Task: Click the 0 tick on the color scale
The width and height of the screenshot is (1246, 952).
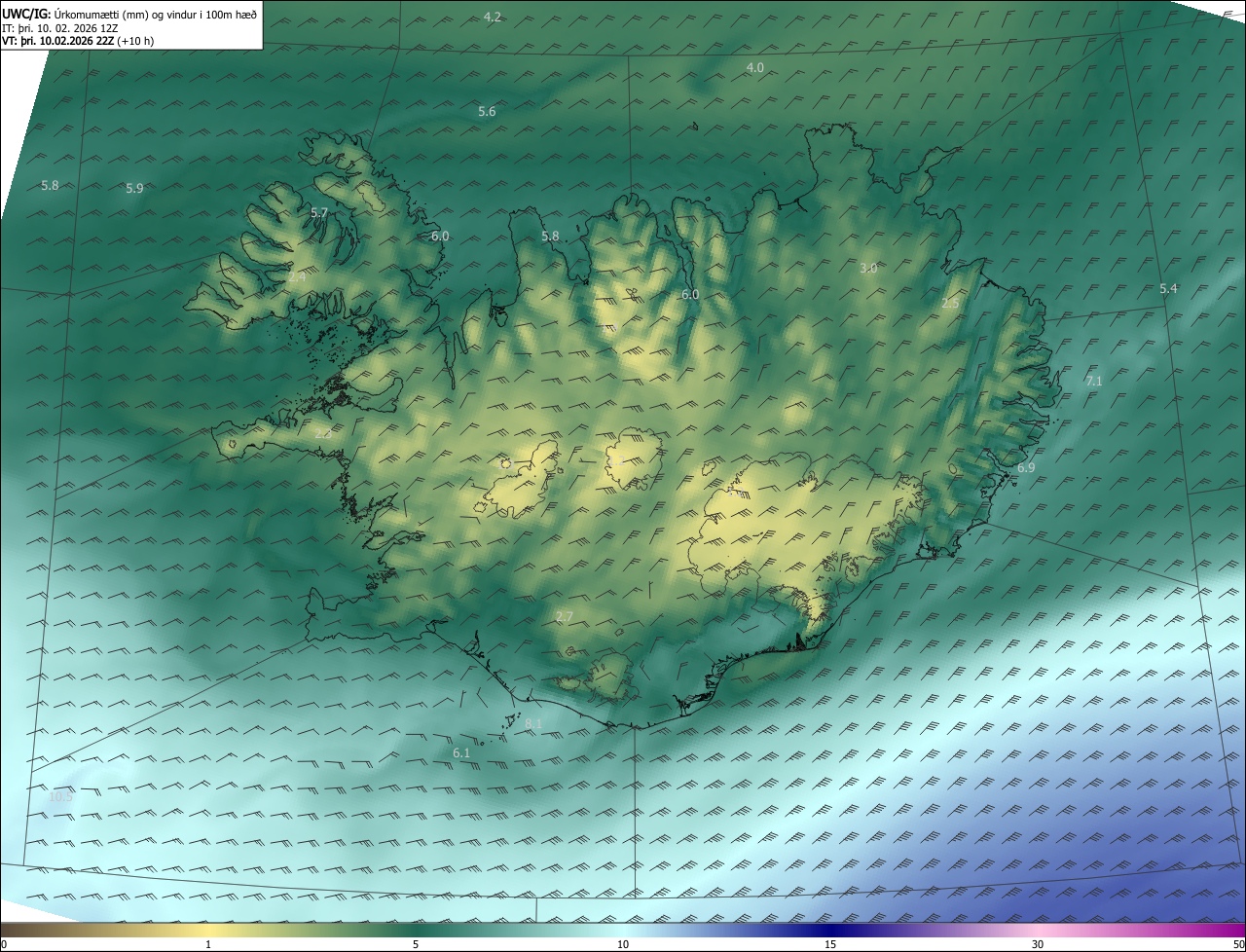Action: pyautogui.click(x=4, y=944)
